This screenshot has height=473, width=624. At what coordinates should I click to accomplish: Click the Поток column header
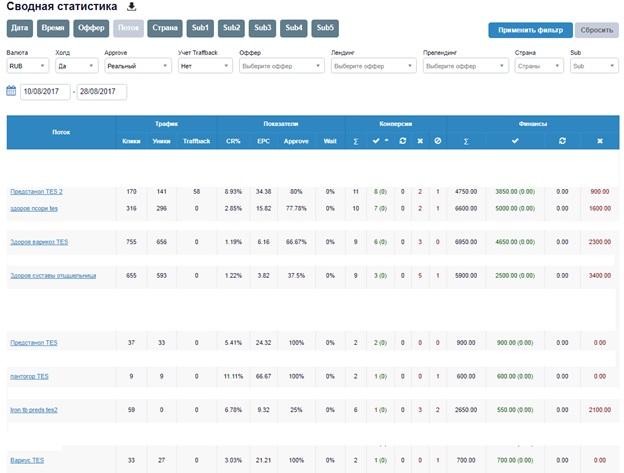61,132
